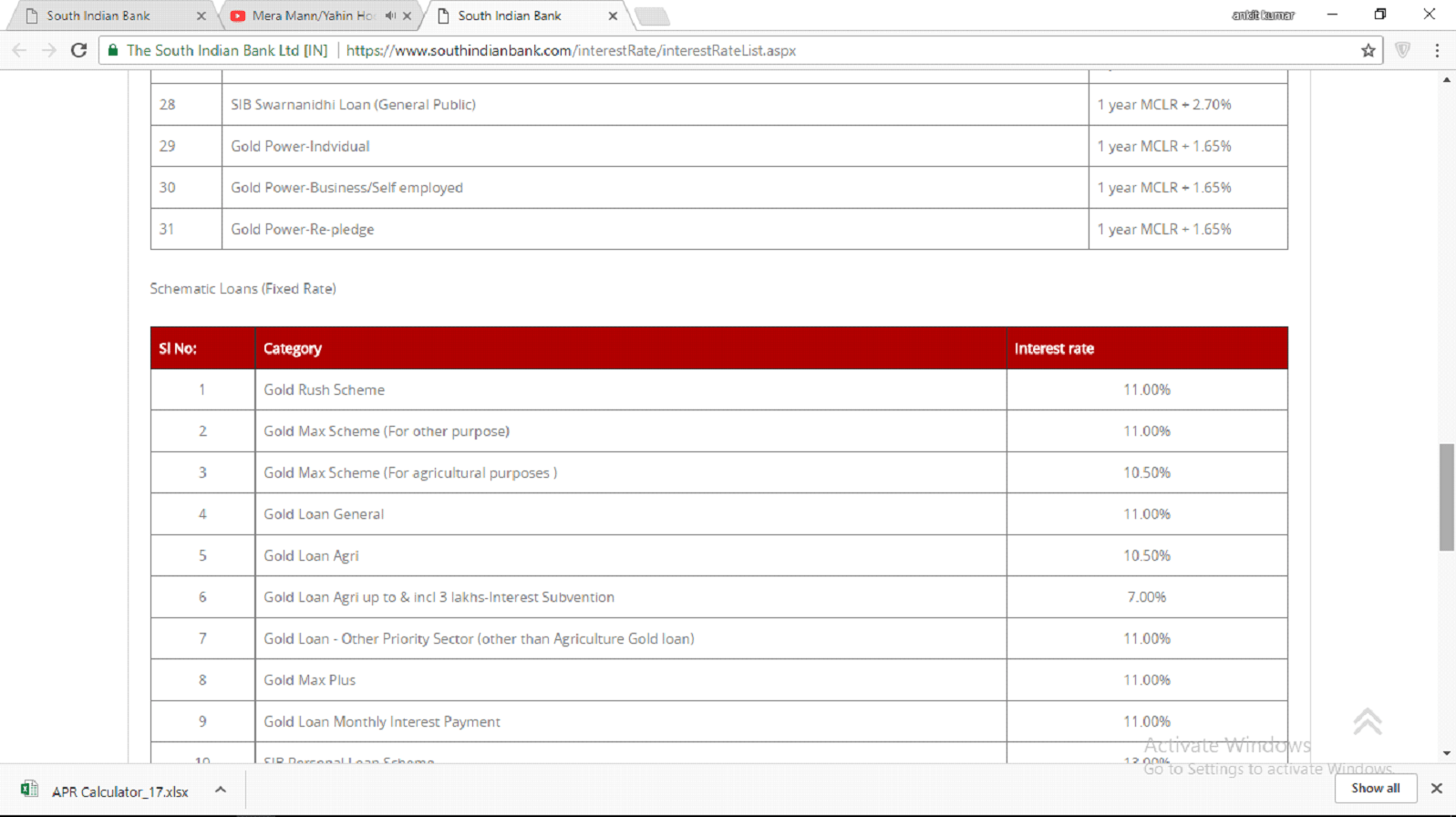Click the Excel file icon in downloads bar
Viewport: 1456px width, 817px height.
coord(29,790)
